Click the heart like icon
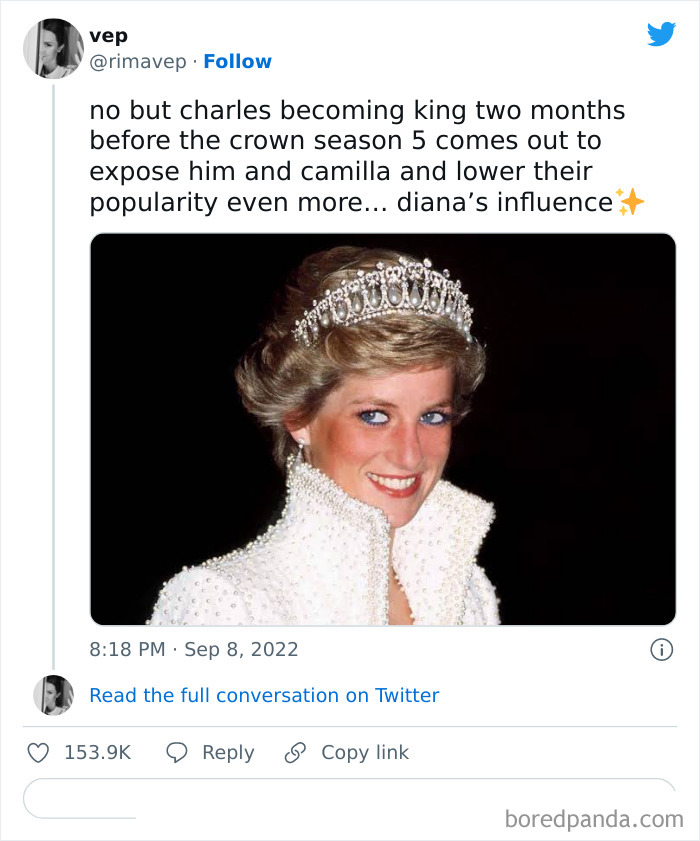 coord(38,753)
